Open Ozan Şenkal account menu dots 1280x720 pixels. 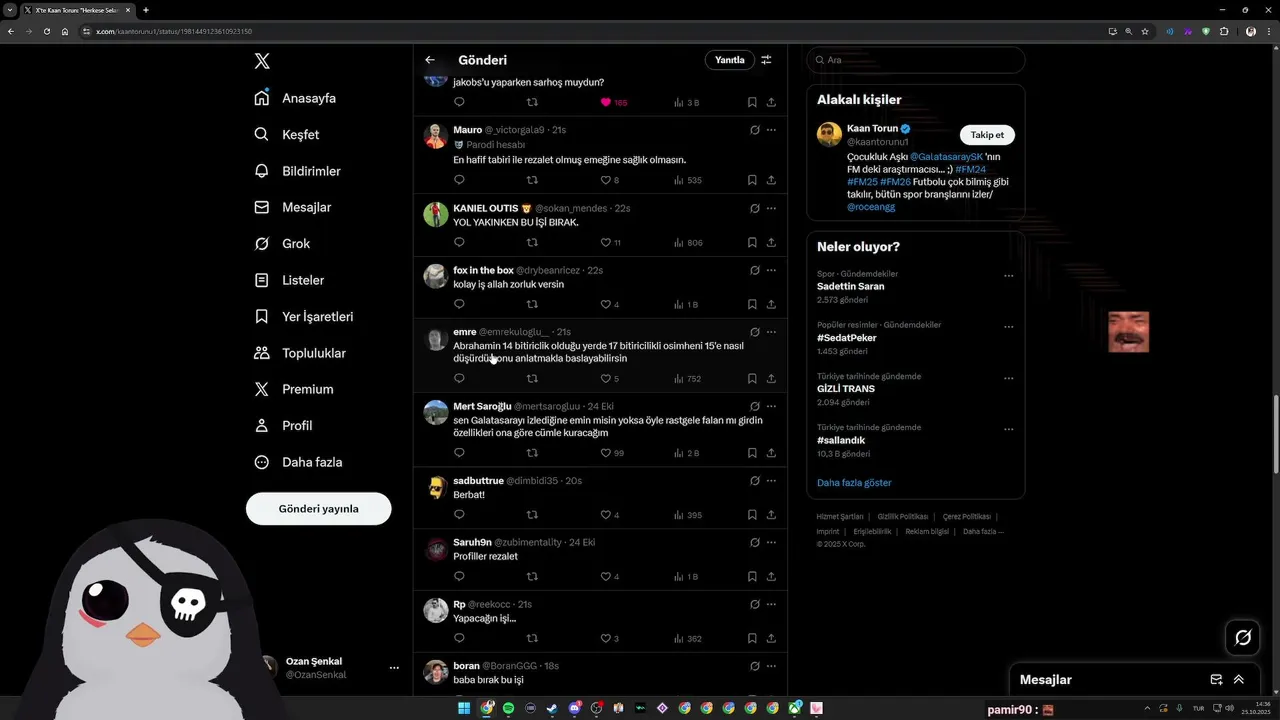point(394,668)
